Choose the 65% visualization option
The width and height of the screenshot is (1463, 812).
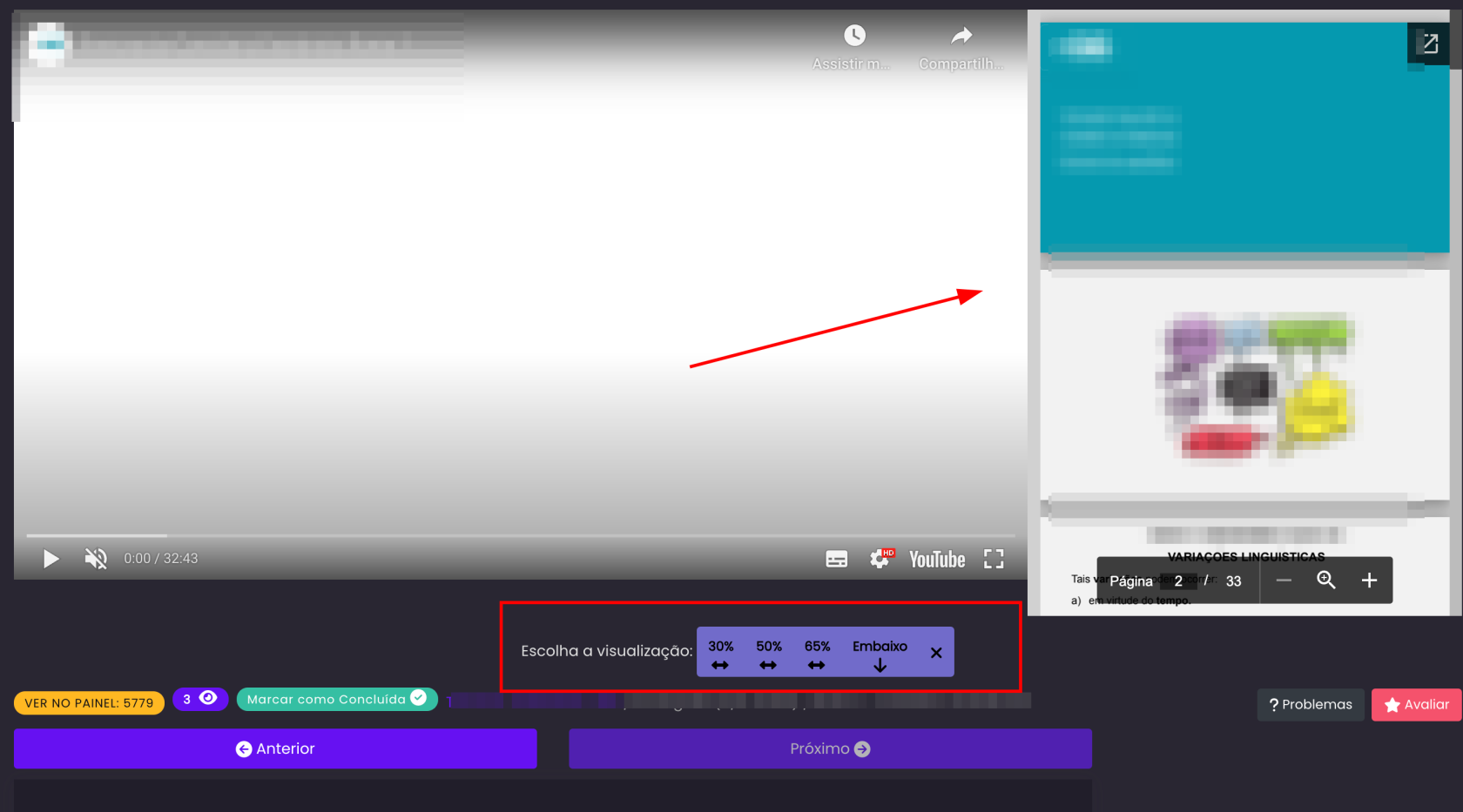coord(817,654)
